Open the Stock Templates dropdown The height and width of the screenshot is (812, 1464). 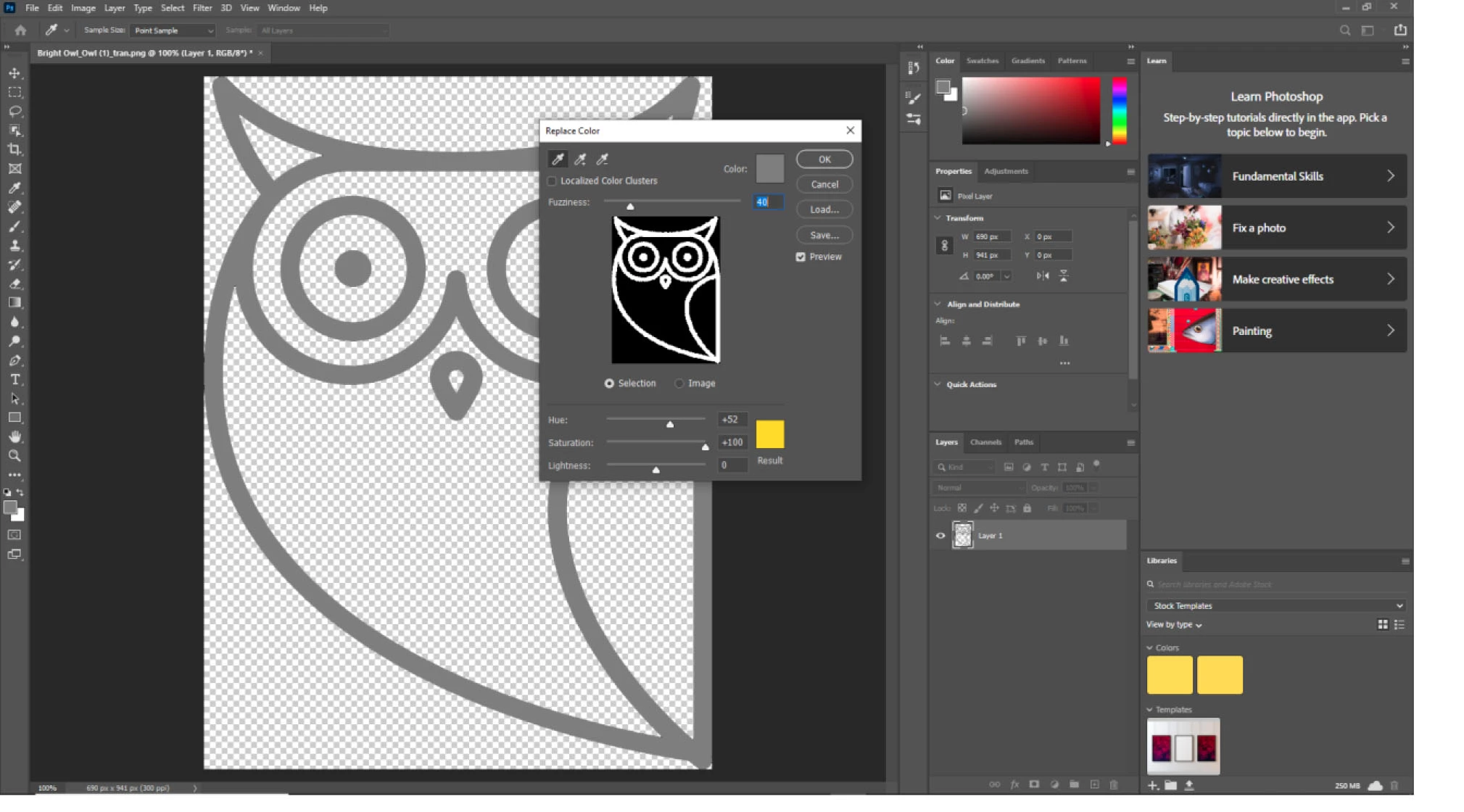click(1276, 605)
